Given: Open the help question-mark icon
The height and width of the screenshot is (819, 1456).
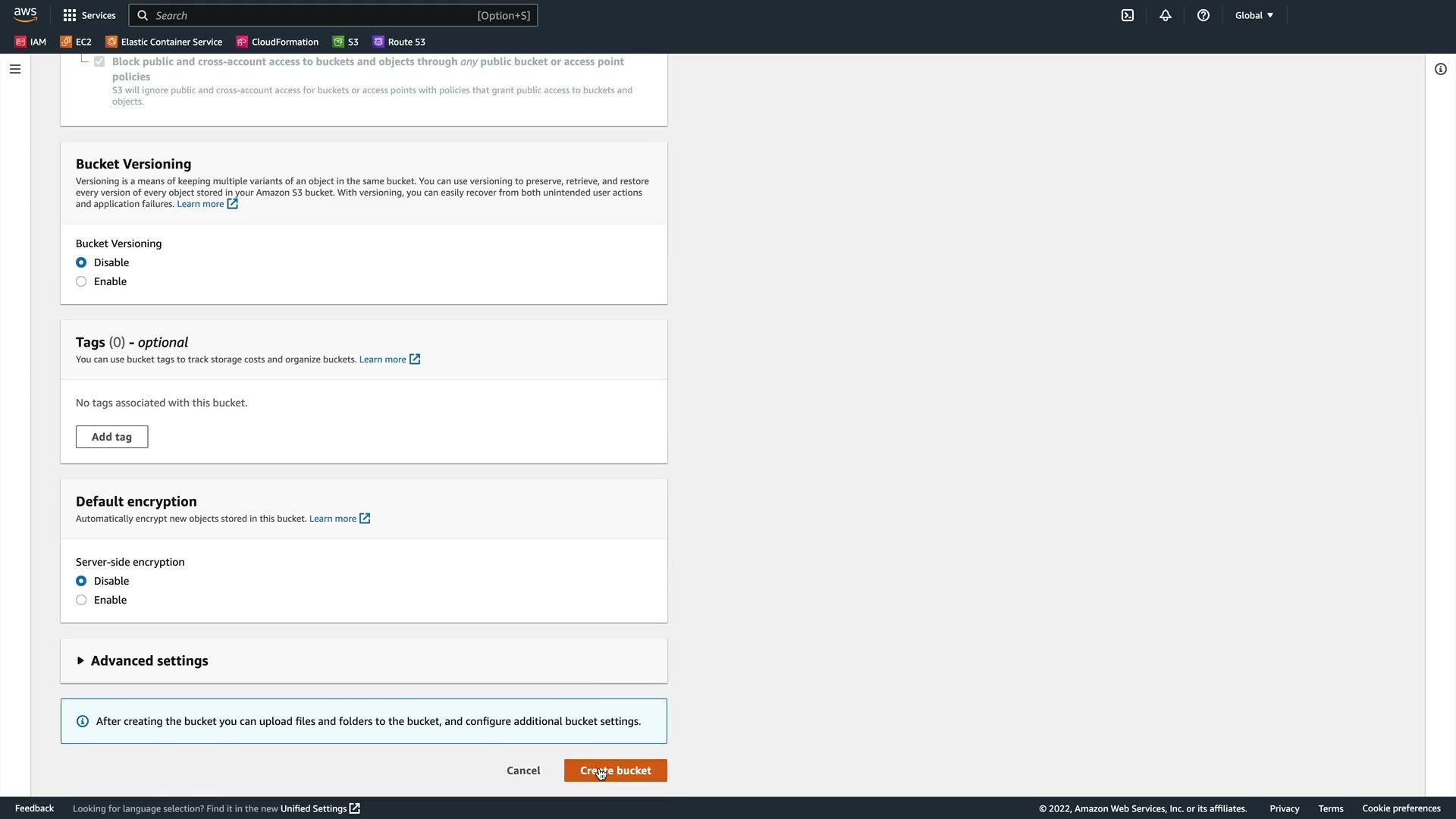Looking at the screenshot, I should pos(1203,15).
